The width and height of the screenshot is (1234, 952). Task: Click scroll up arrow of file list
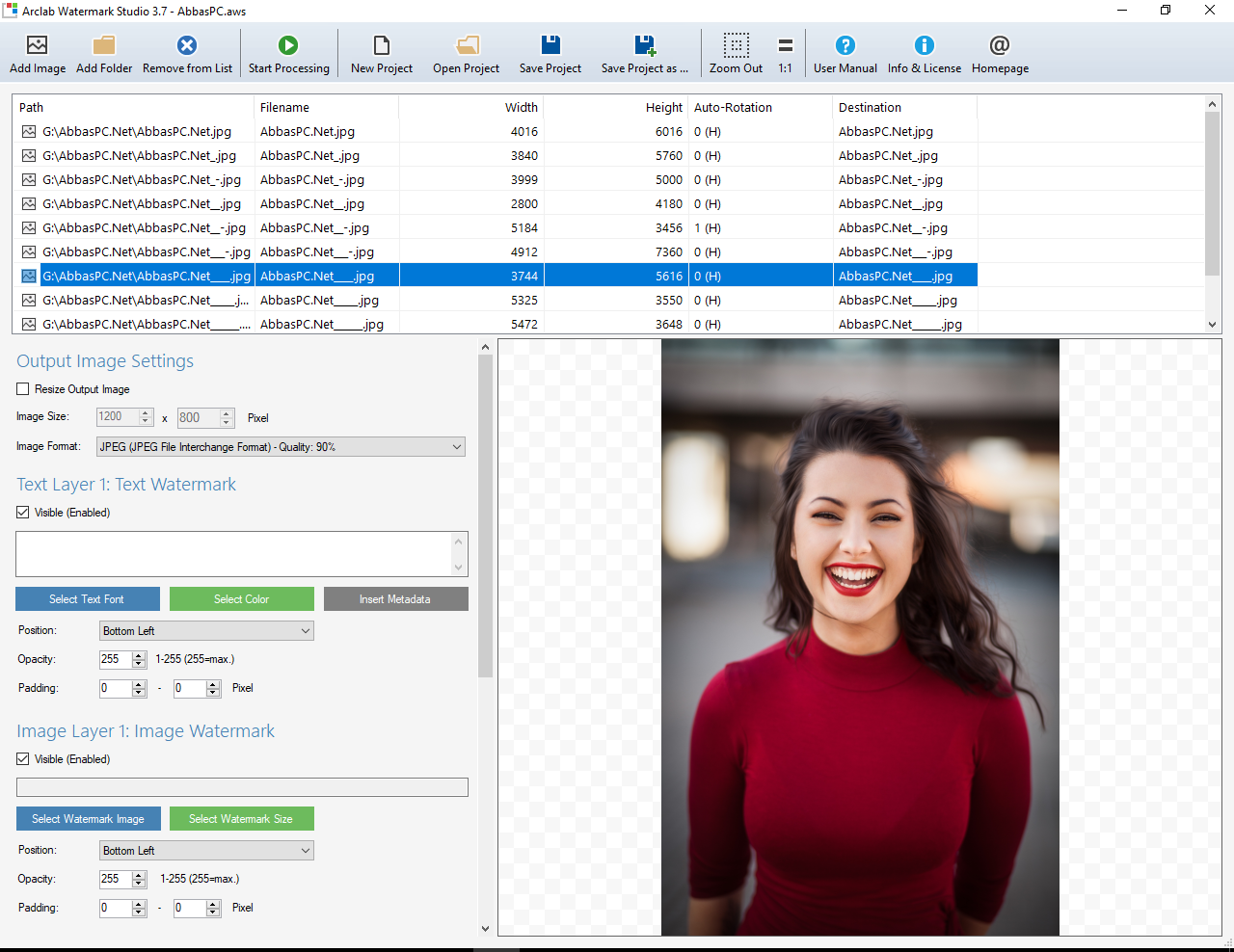pos(1213,103)
